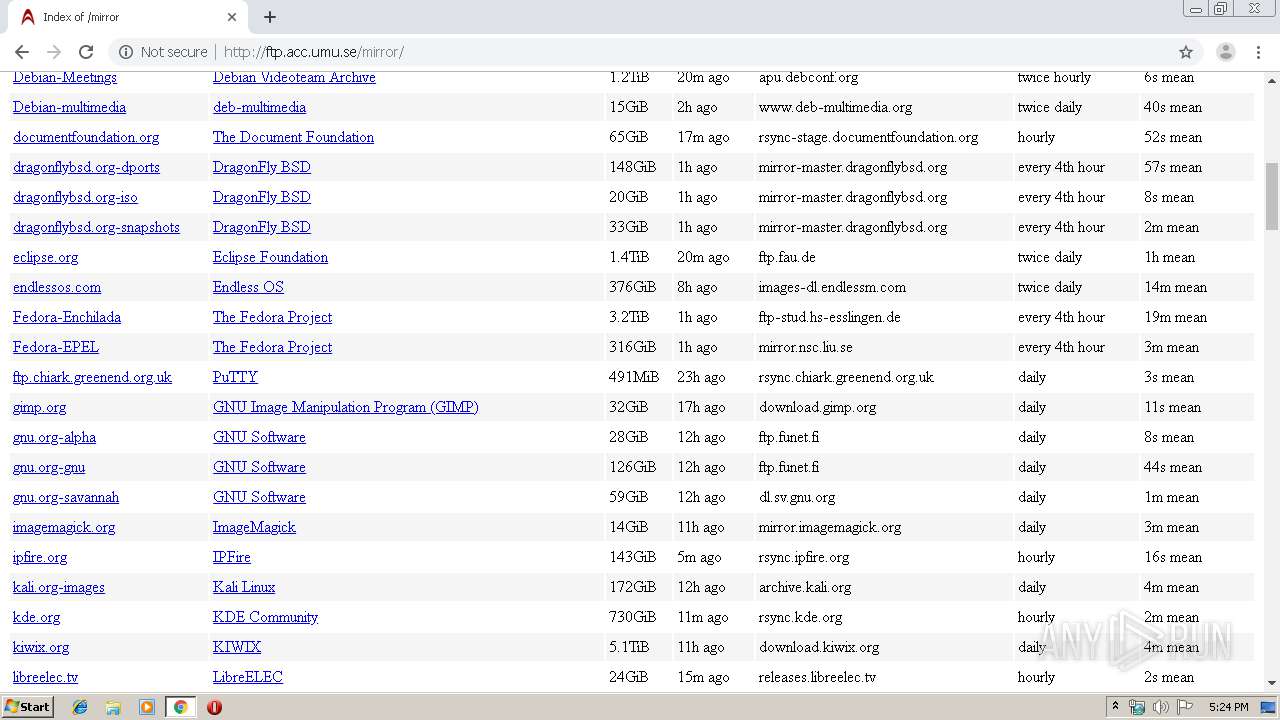
Task: Open the dragonflybsd.org-dports directory
Action: click(86, 167)
